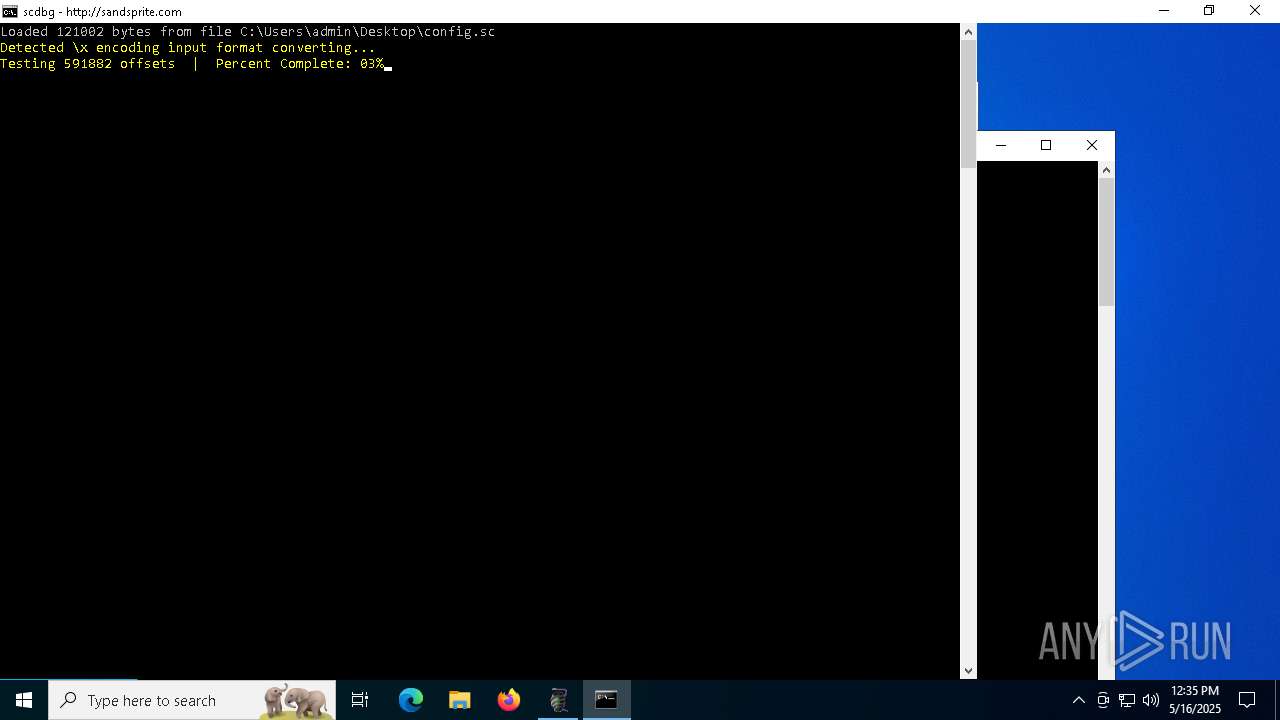Open the network status tray icon
The width and height of the screenshot is (1280, 720).
click(1127, 700)
